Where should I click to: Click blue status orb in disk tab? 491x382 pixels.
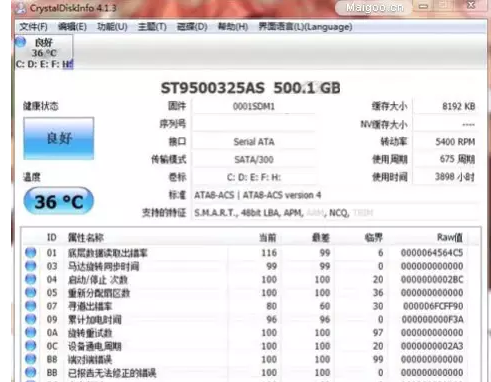pos(21,42)
